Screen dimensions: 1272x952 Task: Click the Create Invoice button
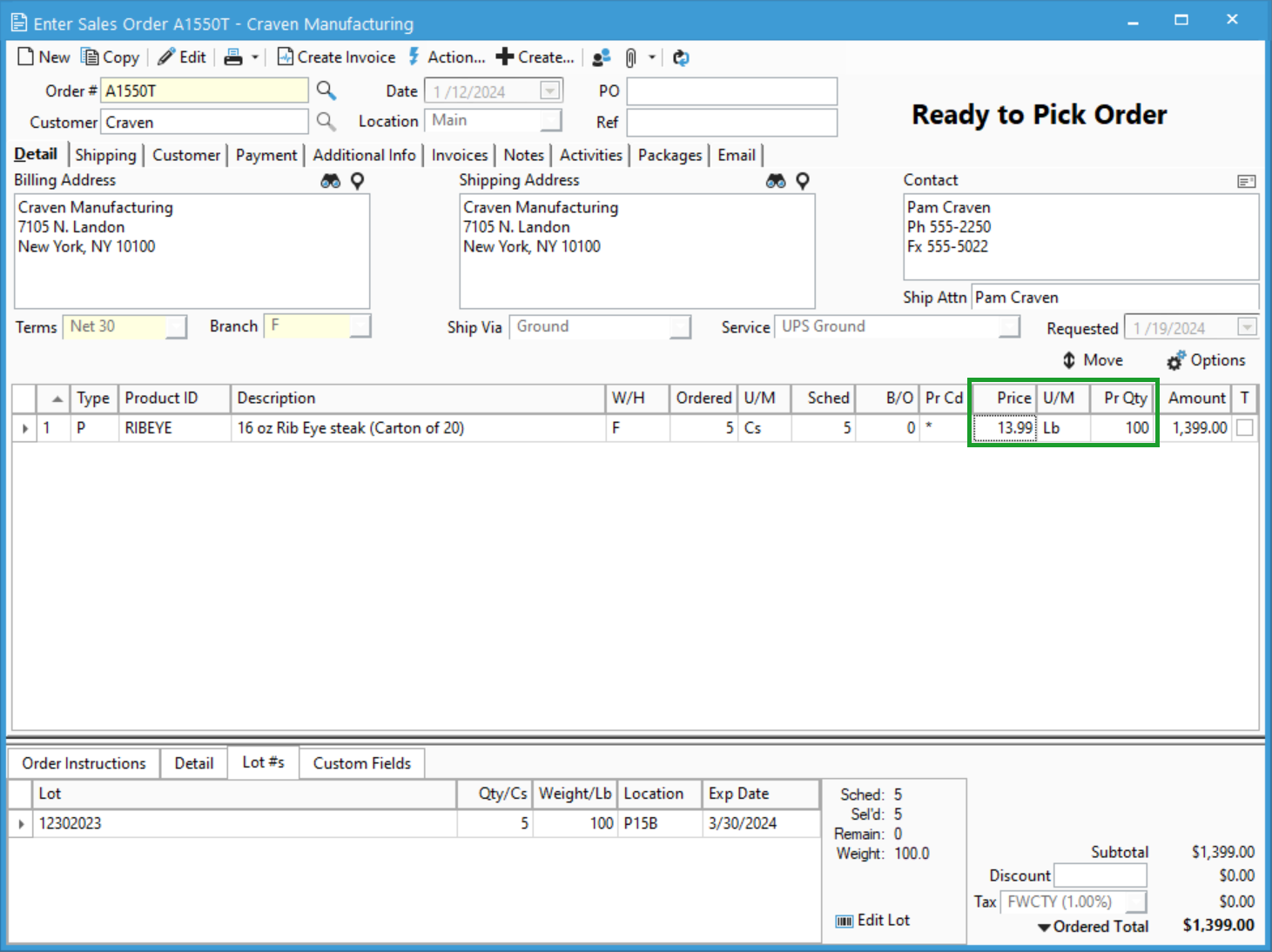336,57
